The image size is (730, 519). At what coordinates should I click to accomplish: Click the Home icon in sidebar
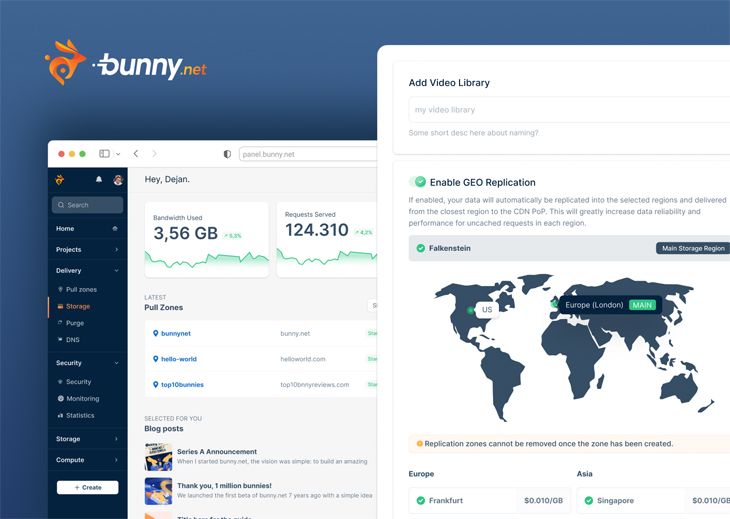point(115,229)
